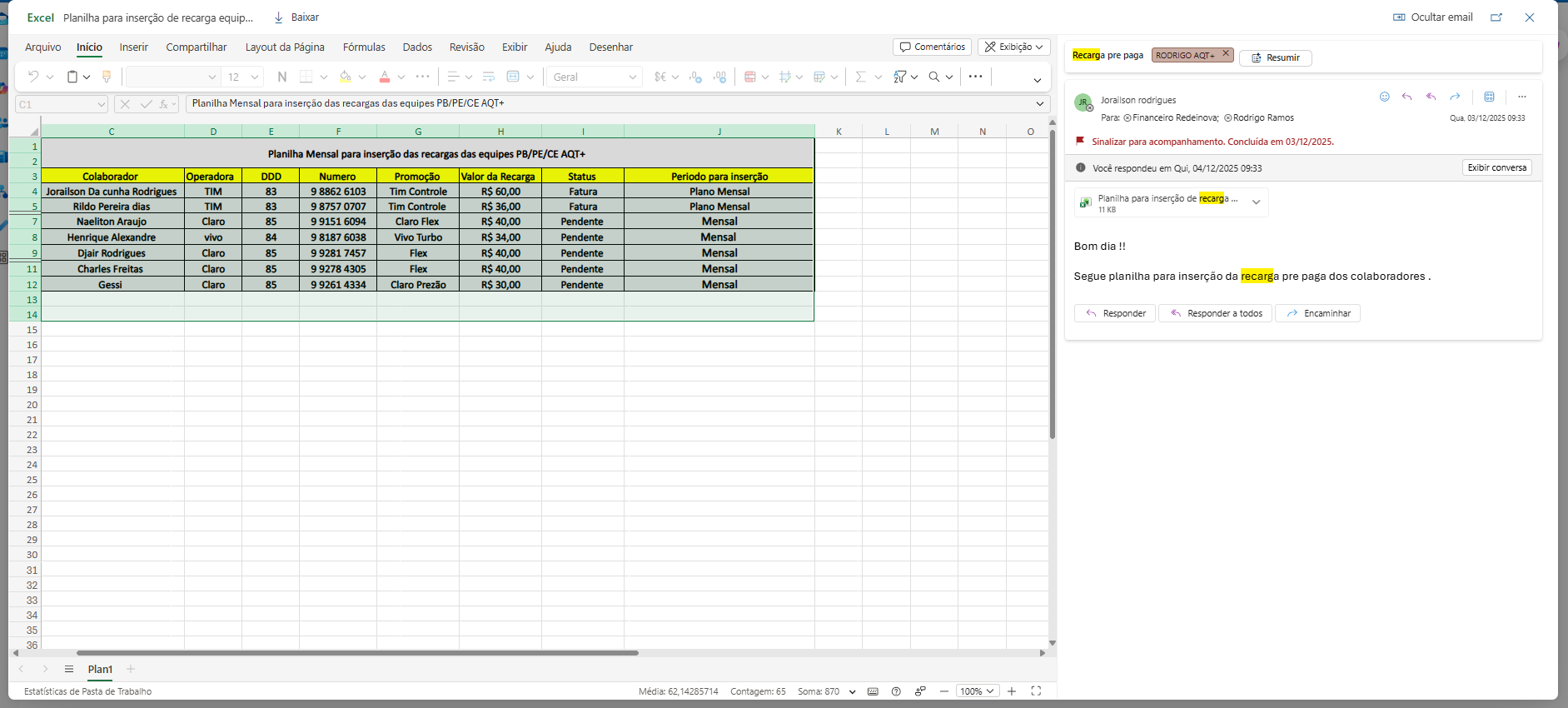Click the AutoSum sigma icon
The width and height of the screenshot is (1568, 708).
(x=860, y=77)
